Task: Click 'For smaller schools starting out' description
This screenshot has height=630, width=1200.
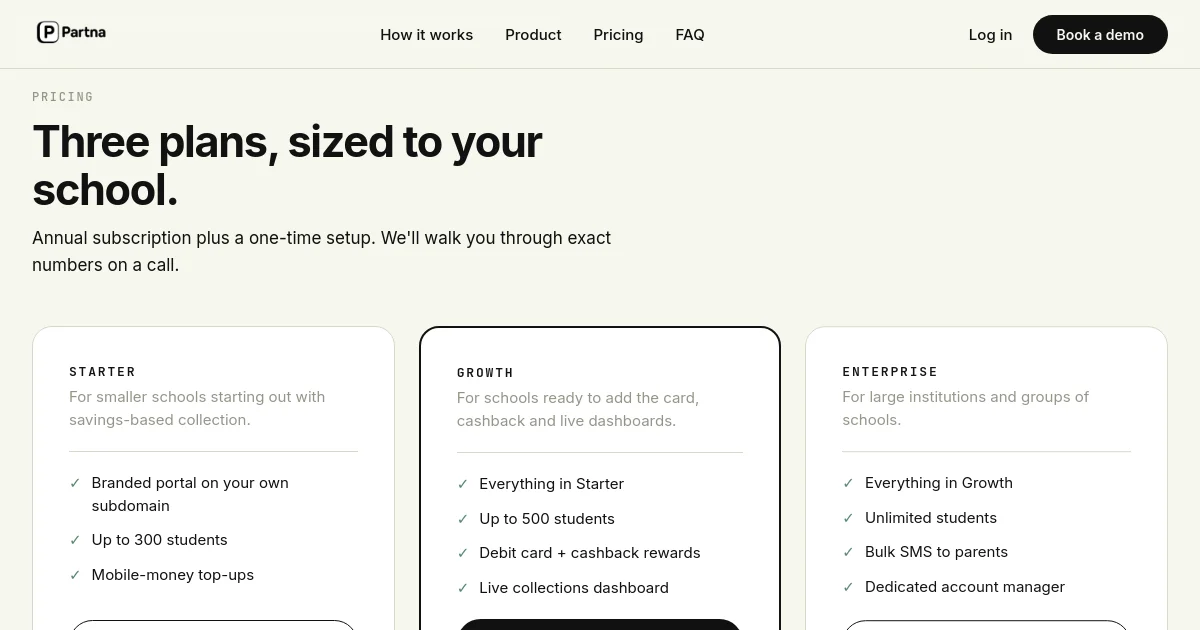Action: pos(197,408)
